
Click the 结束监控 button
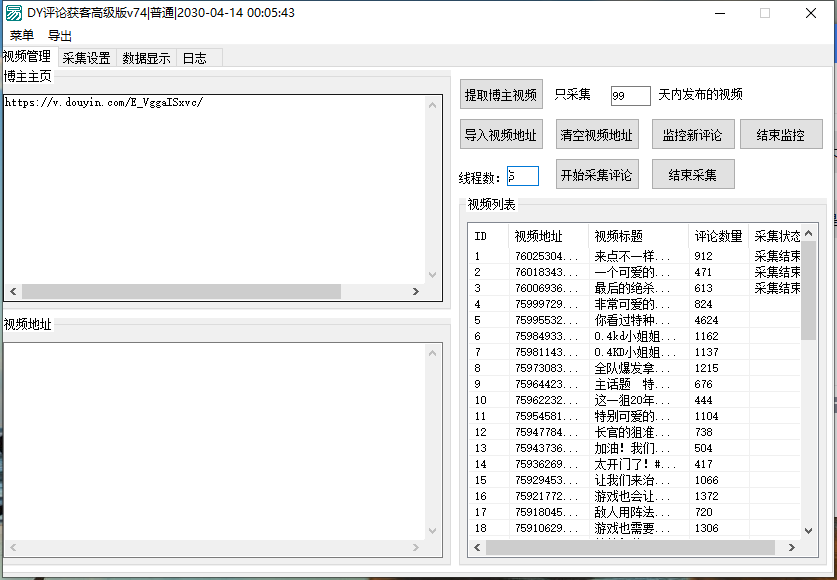[x=780, y=135]
